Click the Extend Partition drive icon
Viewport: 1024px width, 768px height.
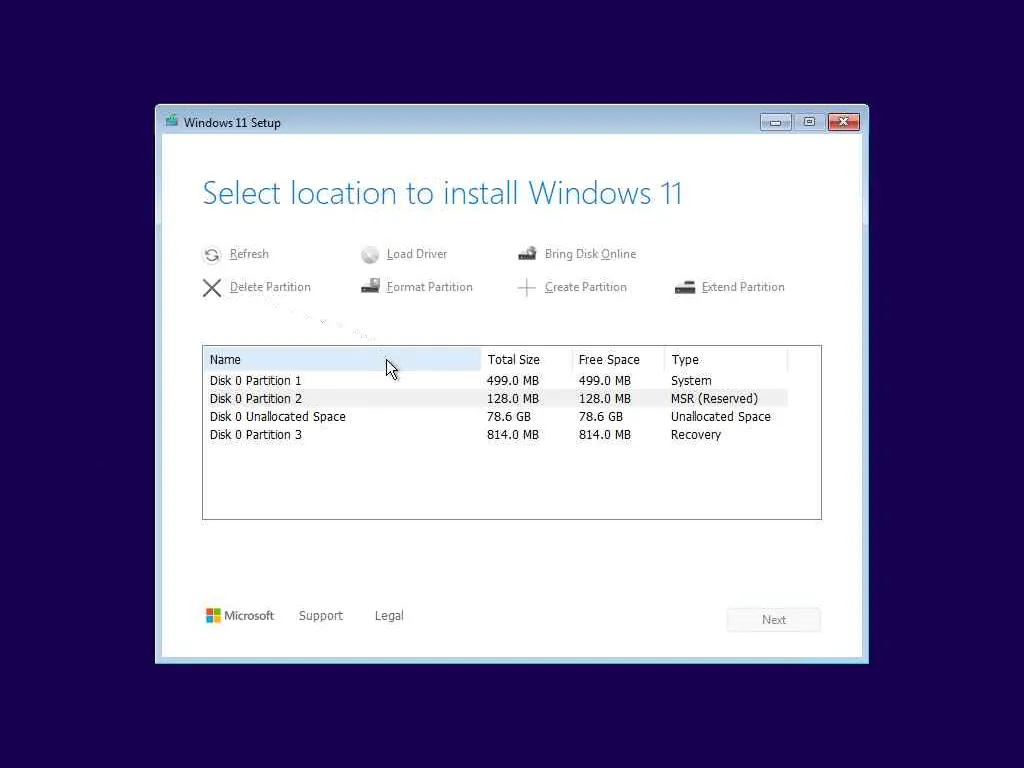tap(684, 287)
